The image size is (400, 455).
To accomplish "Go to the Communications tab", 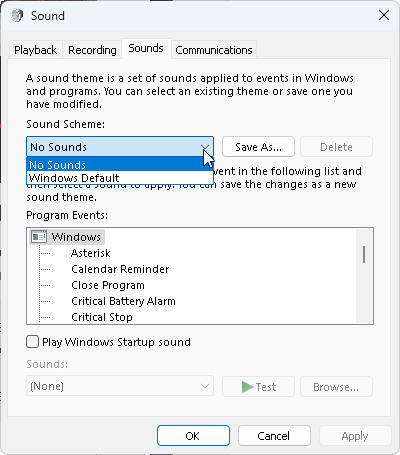I will pos(214,50).
